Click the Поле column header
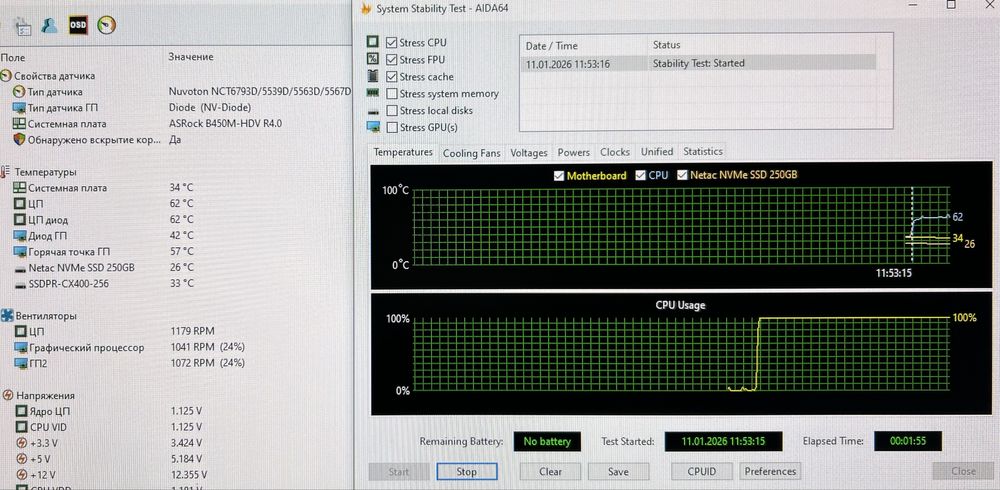The width and height of the screenshot is (1000, 490). [14, 57]
